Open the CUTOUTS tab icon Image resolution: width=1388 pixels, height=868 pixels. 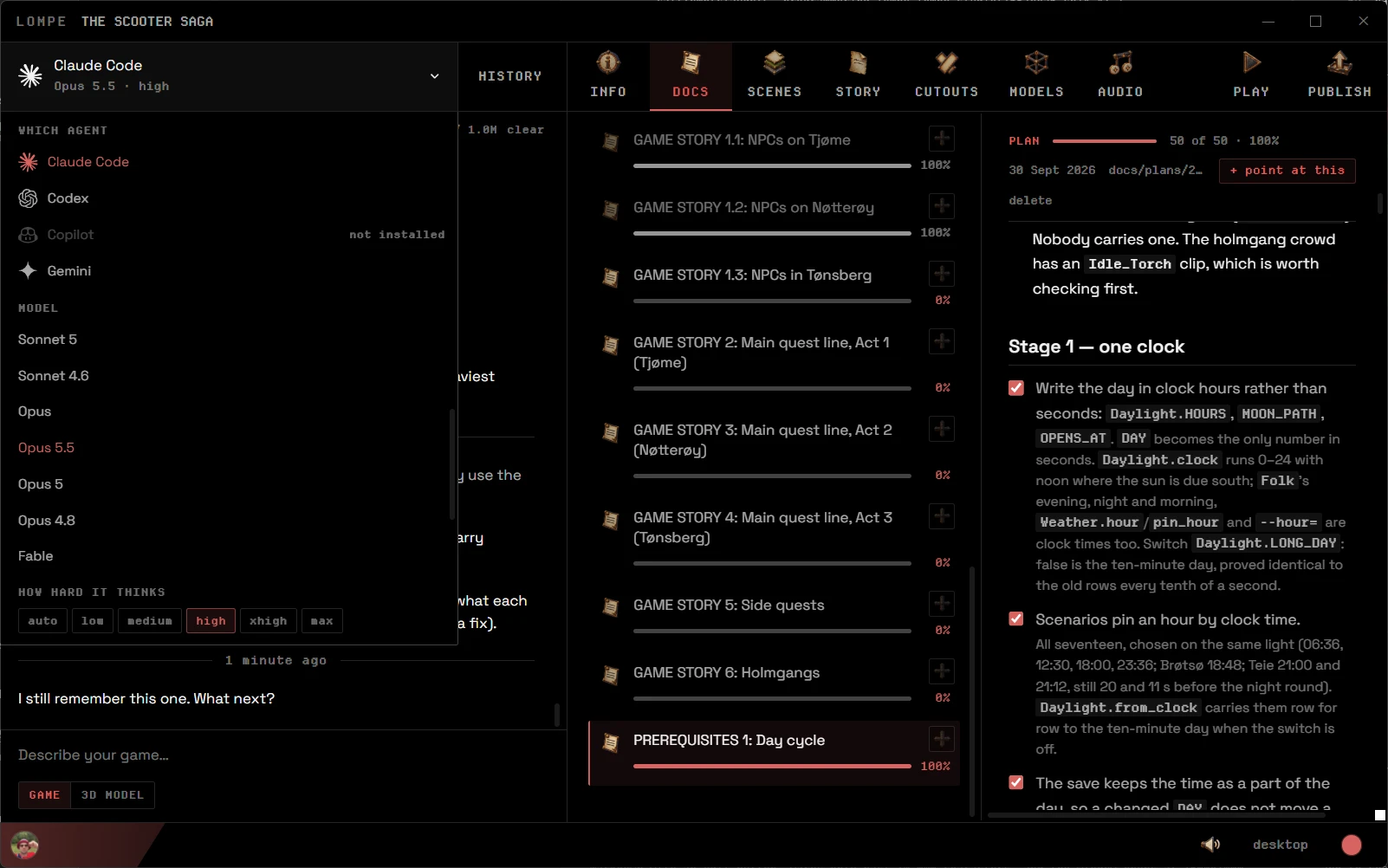tap(946, 62)
